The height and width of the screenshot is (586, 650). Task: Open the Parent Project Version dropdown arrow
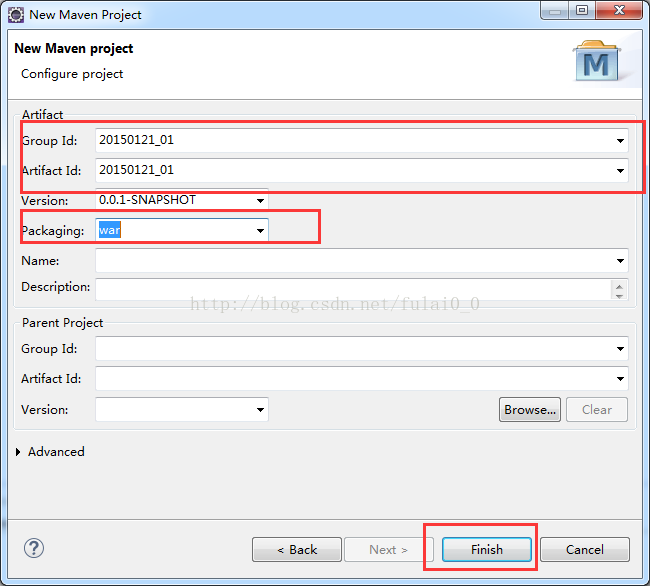coord(260,410)
